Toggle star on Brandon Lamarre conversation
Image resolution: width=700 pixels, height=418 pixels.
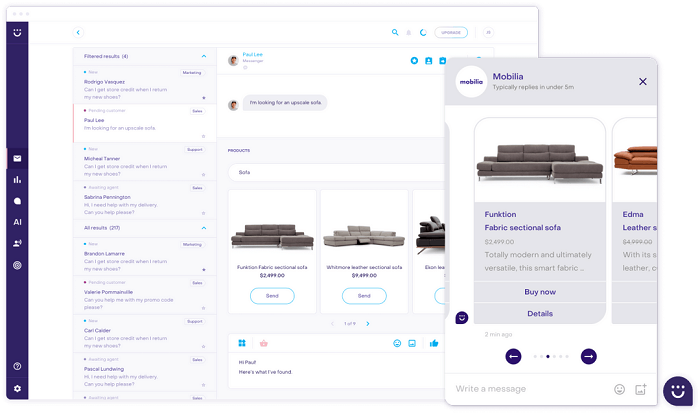[204, 269]
